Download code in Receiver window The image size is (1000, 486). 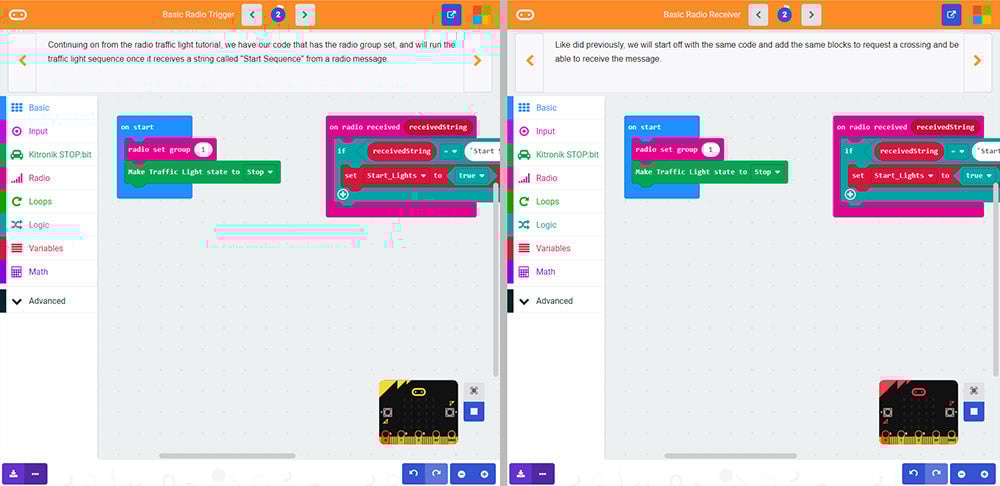pos(521,474)
